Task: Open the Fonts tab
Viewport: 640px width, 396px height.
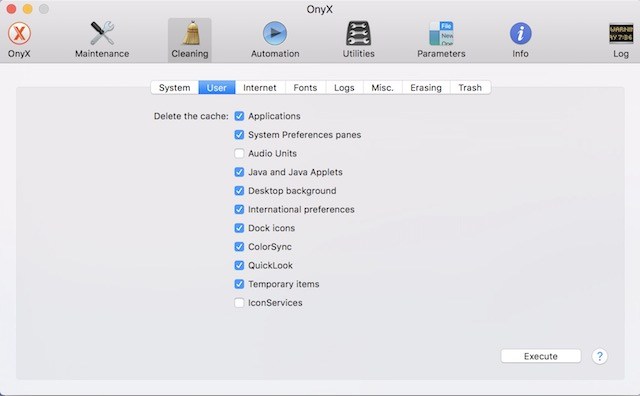Action: click(x=305, y=88)
